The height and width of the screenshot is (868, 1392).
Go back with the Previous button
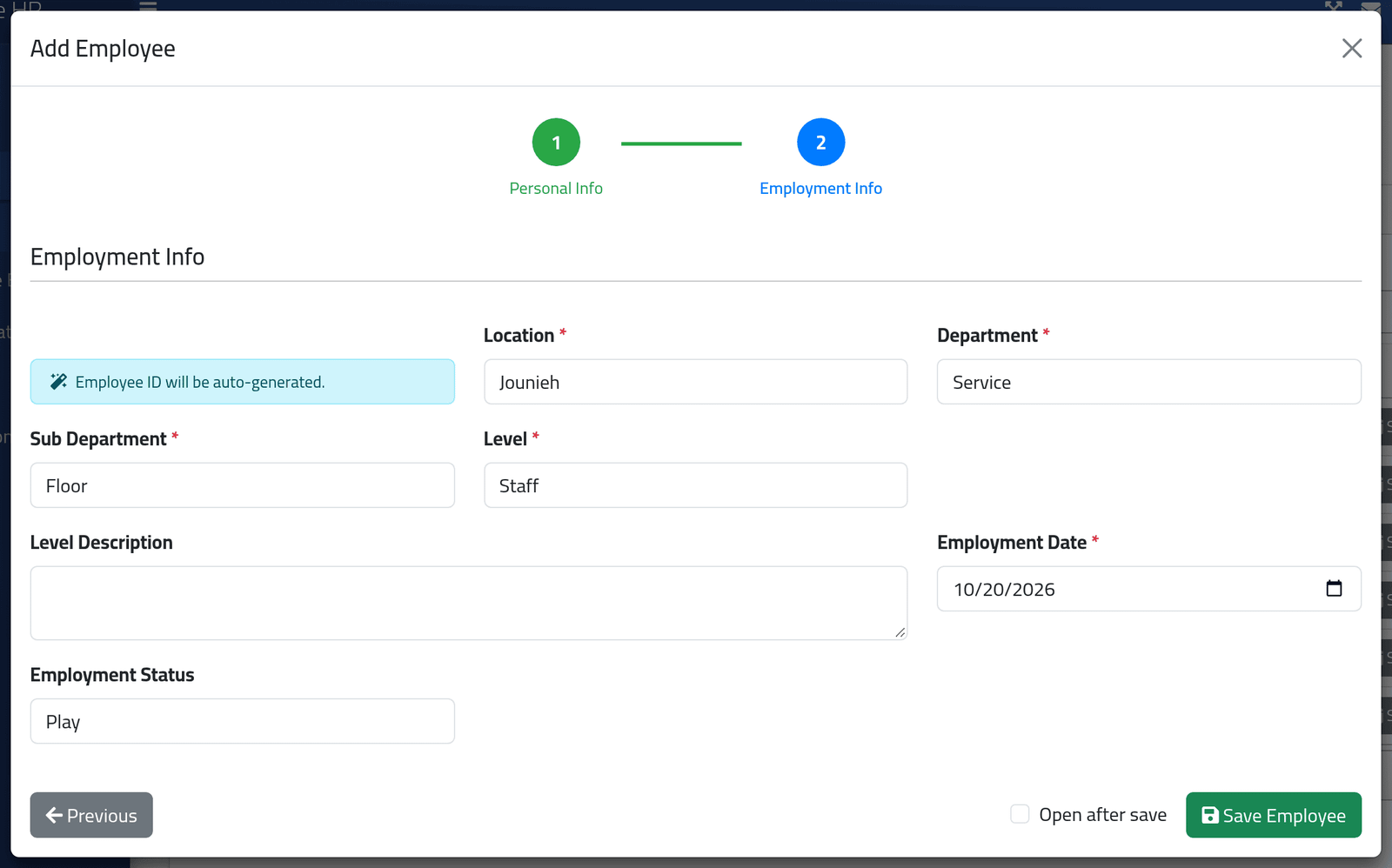coord(91,815)
